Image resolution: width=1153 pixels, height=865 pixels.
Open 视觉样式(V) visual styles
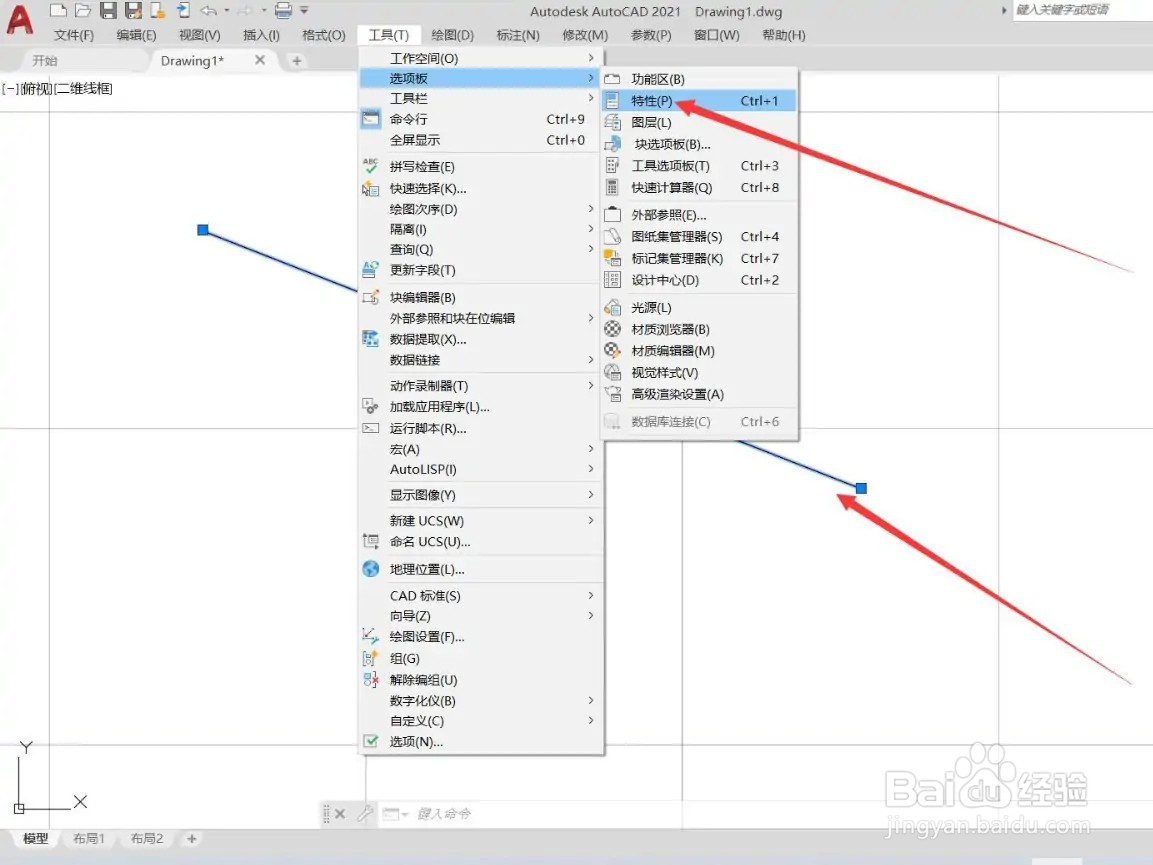click(x=699, y=372)
